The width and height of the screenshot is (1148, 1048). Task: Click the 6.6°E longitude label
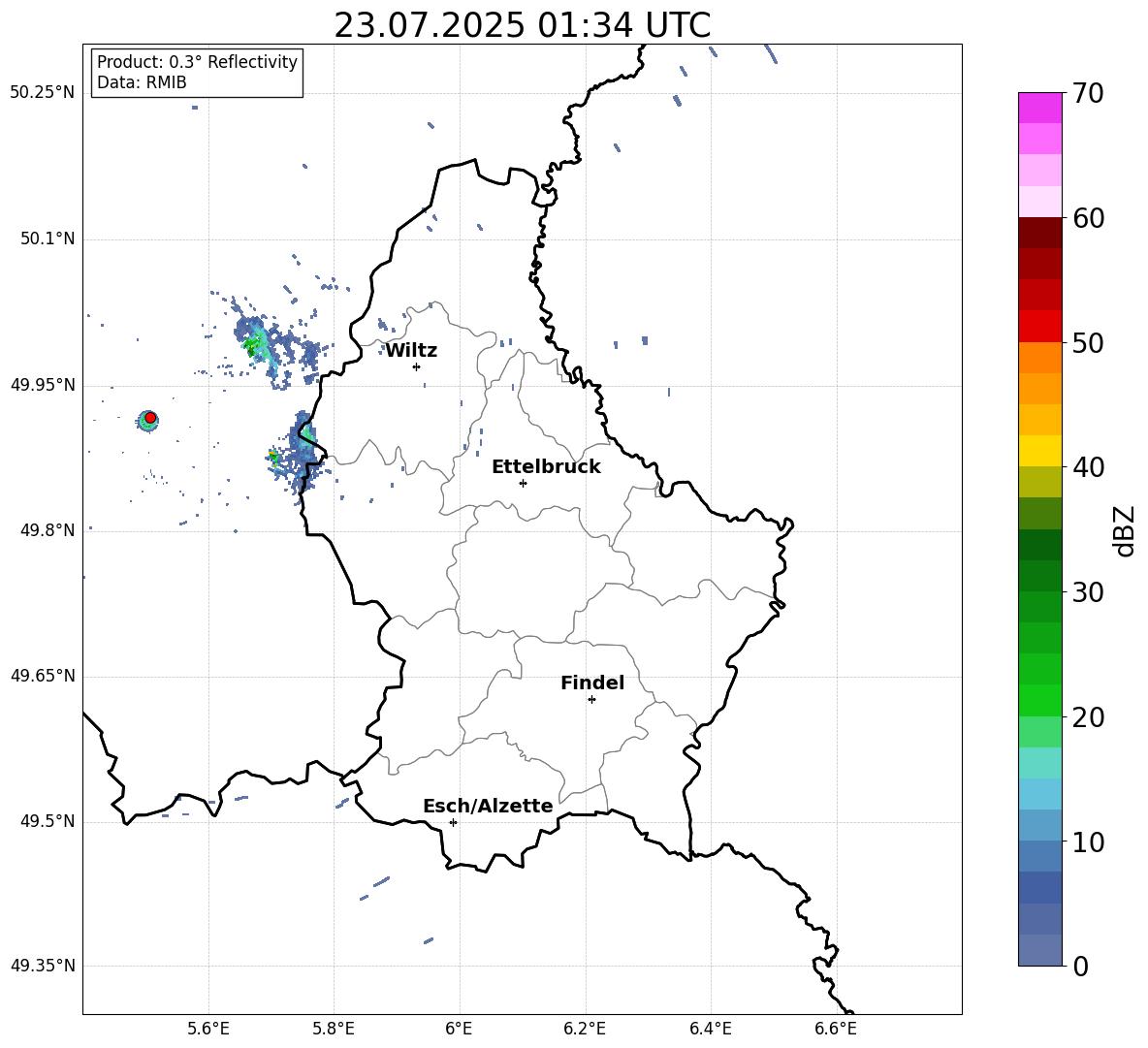(836, 1029)
